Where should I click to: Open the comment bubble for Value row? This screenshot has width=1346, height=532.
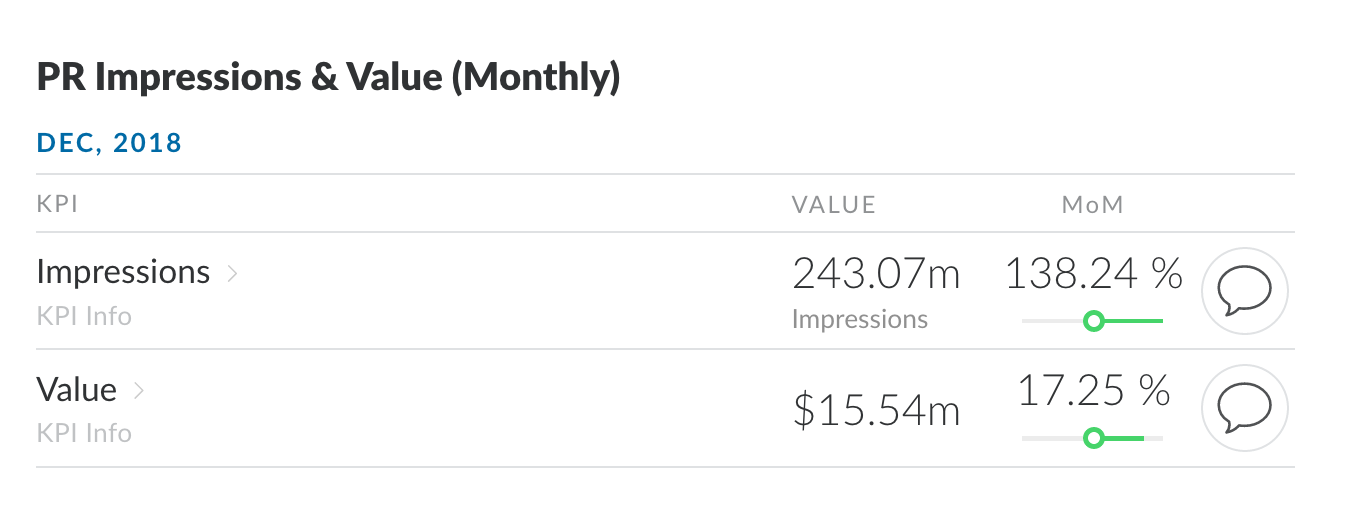pos(1244,408)
